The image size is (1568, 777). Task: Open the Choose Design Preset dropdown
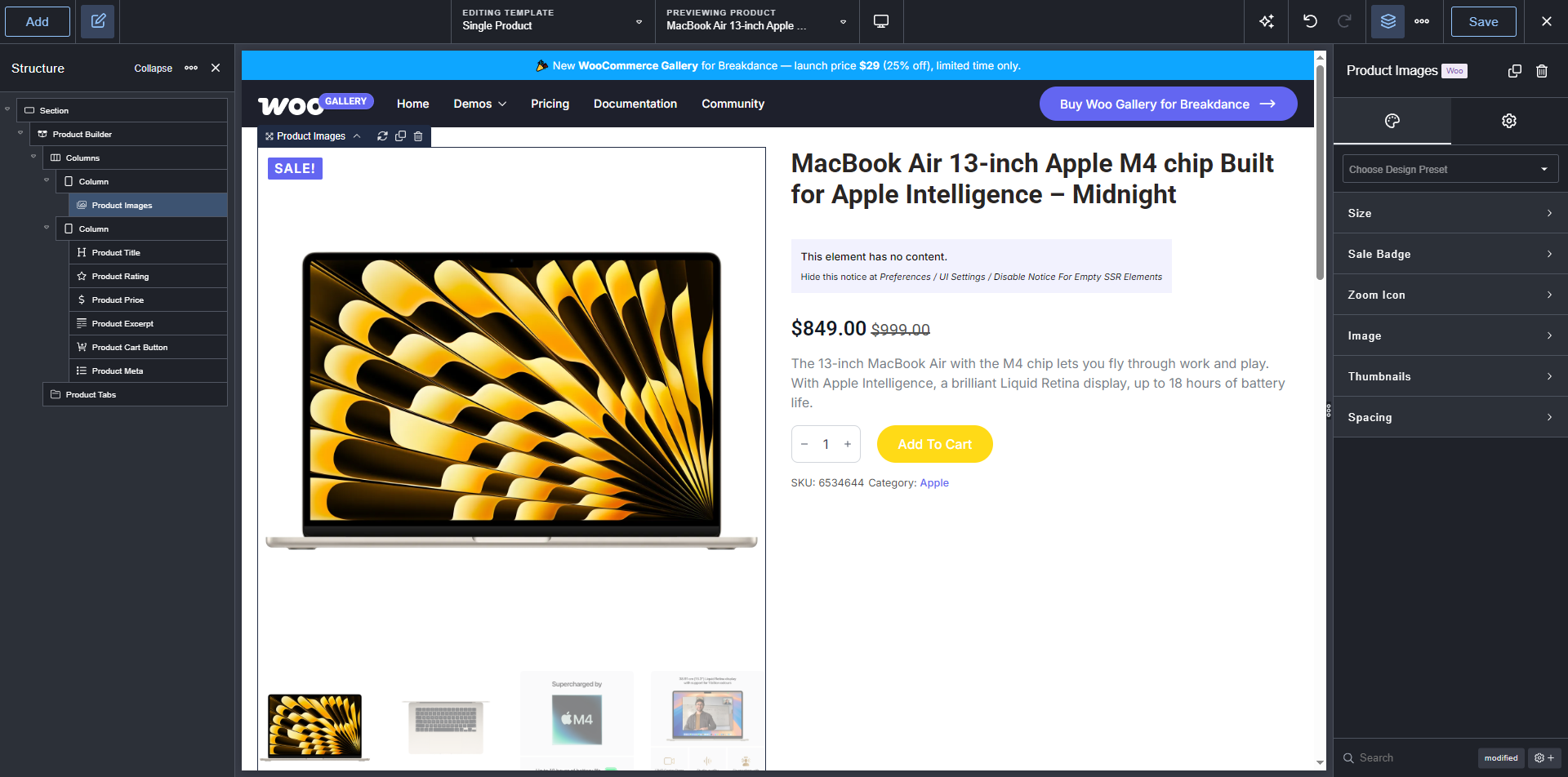click(1450, 169)
